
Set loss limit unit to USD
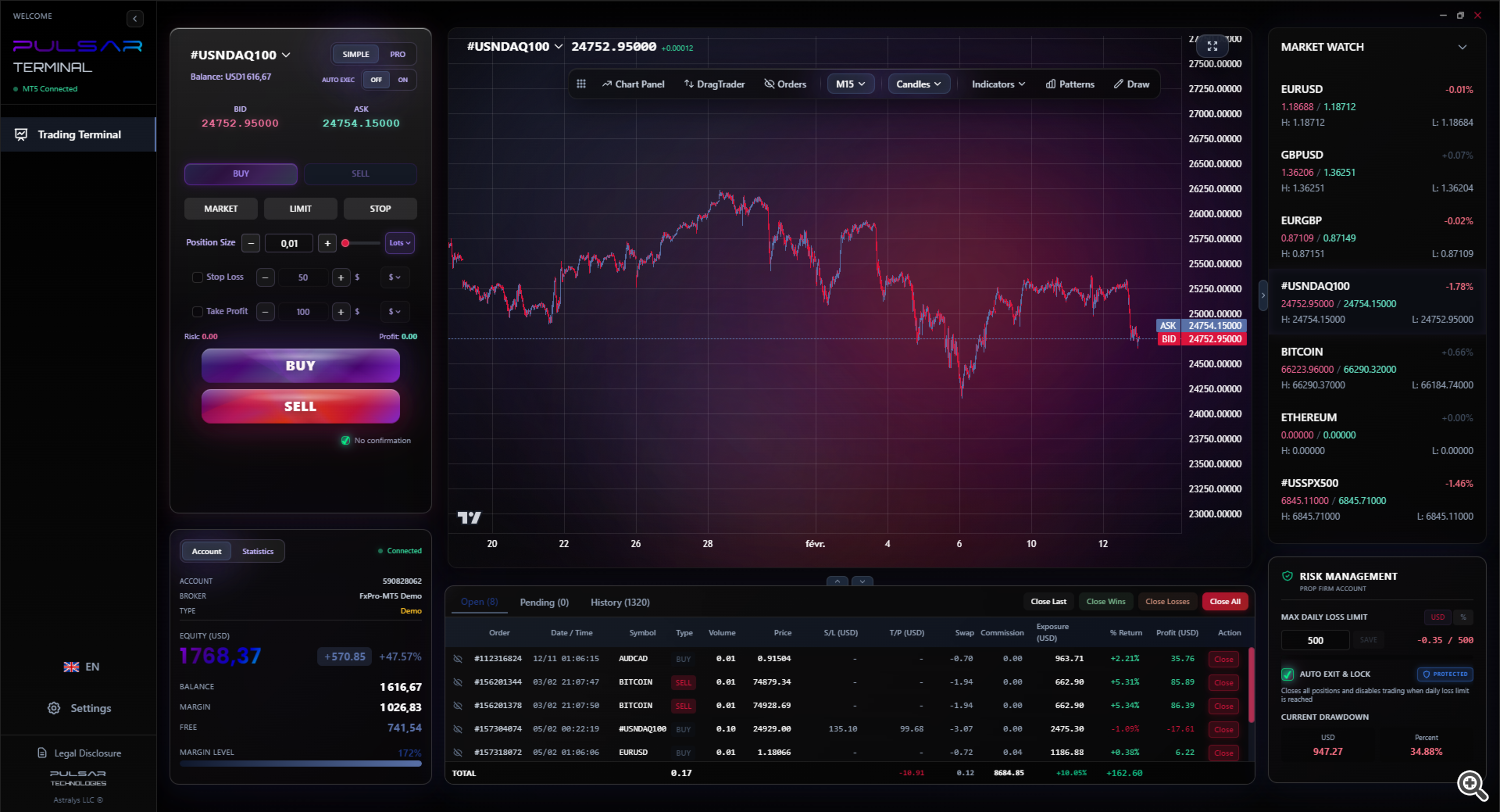1438,617
